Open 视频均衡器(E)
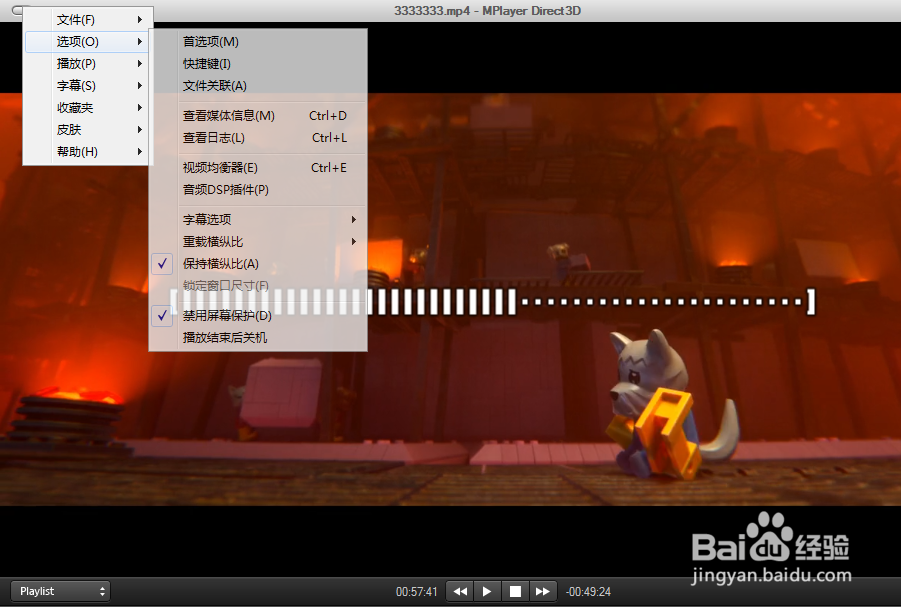901x607 pixels. (x=257, y=168)
